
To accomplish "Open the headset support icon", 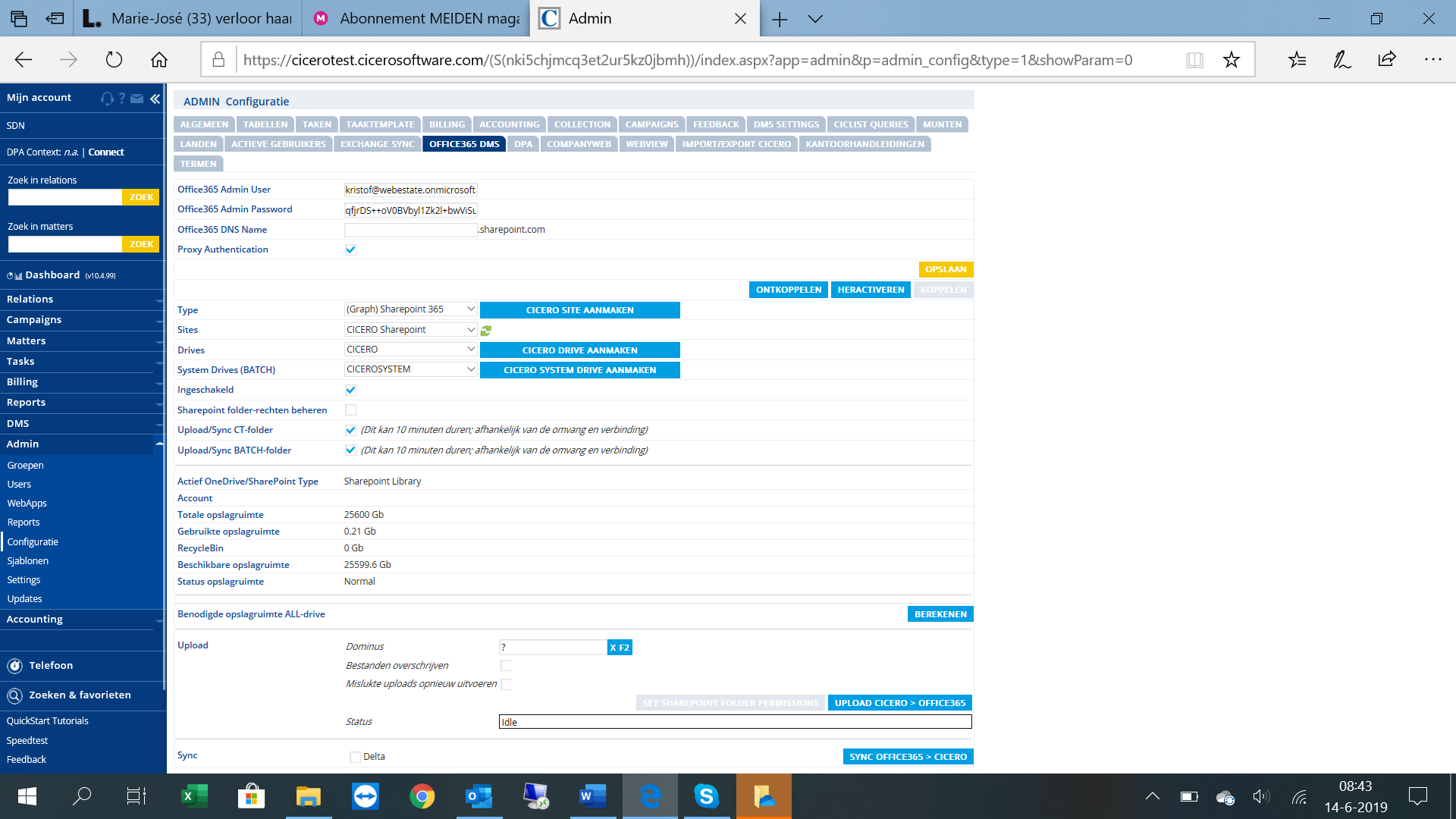I will tap(107, 98).
